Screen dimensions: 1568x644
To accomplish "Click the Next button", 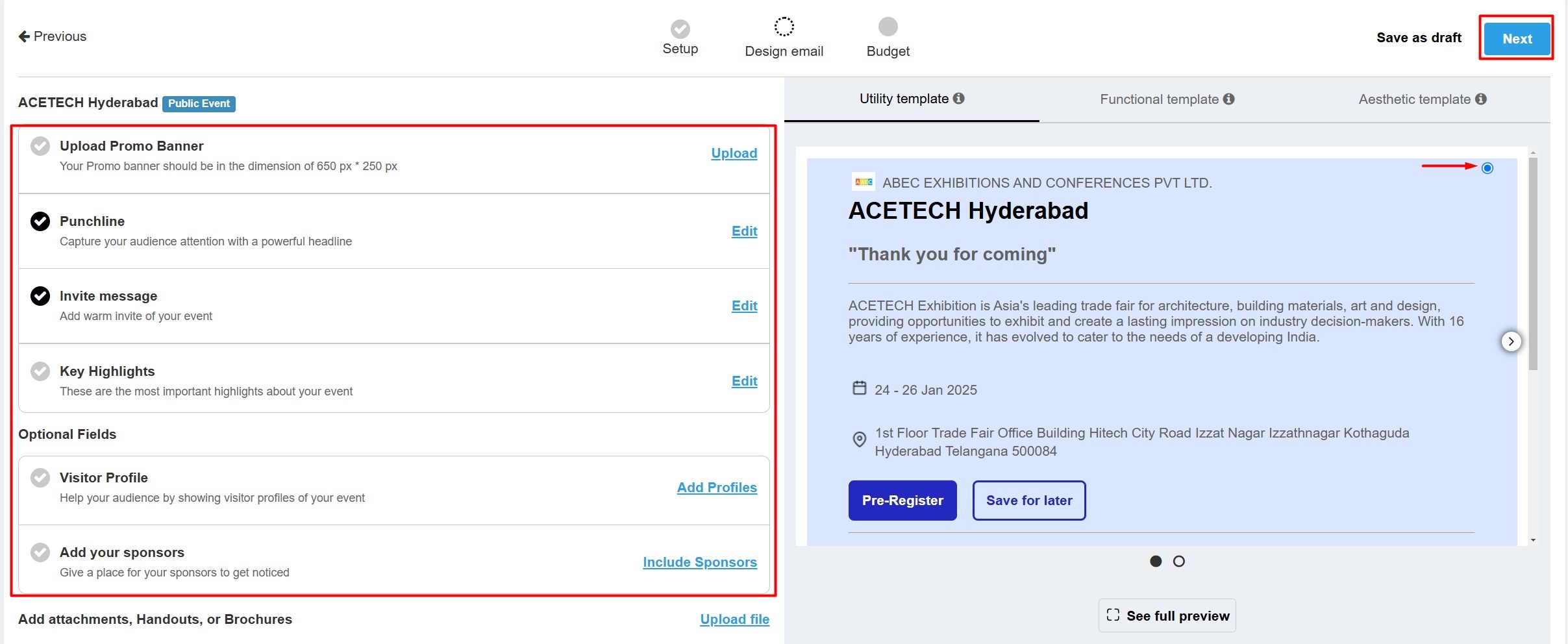I will (x=1517, y=38).
